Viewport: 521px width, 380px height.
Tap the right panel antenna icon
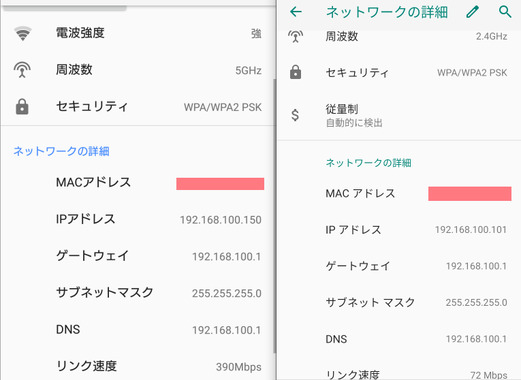tap(295, 36)
